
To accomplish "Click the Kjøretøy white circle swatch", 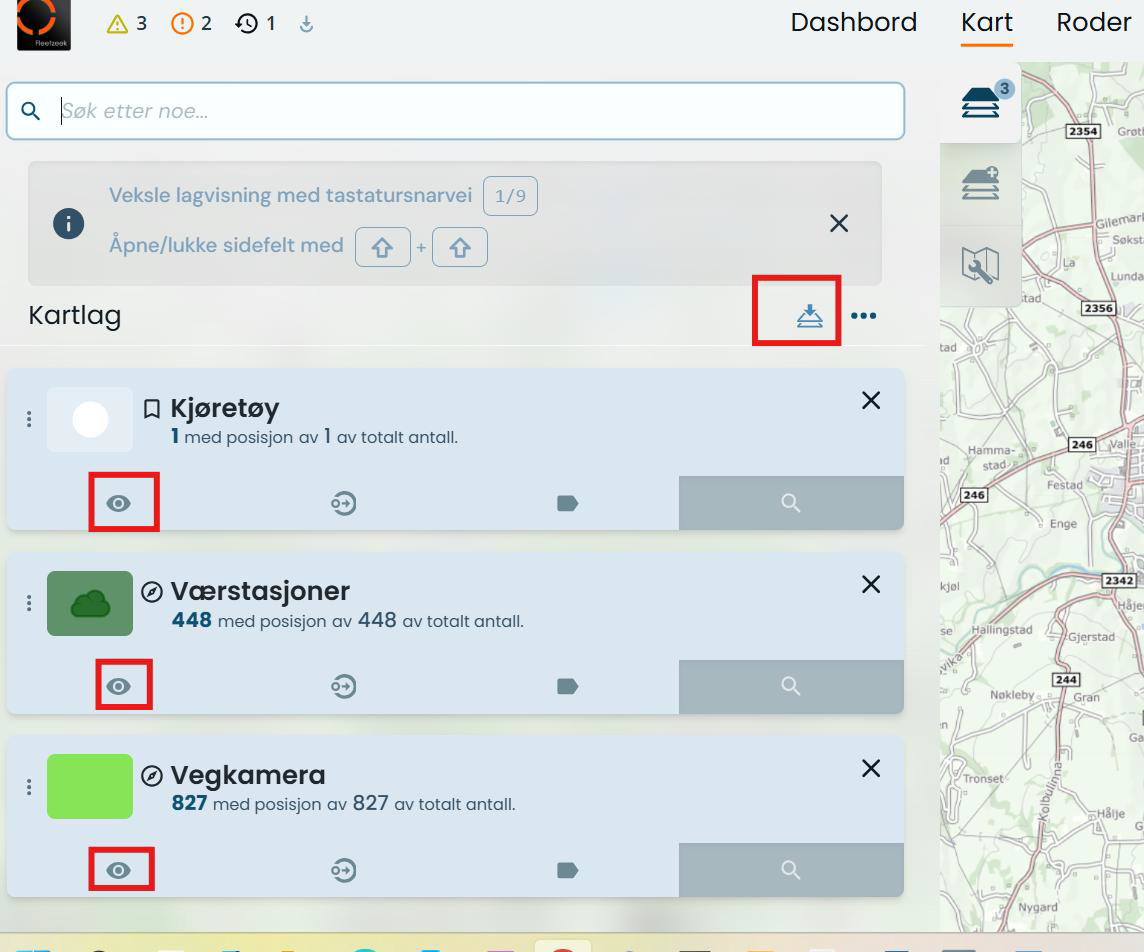I will [x=90, y=419].
